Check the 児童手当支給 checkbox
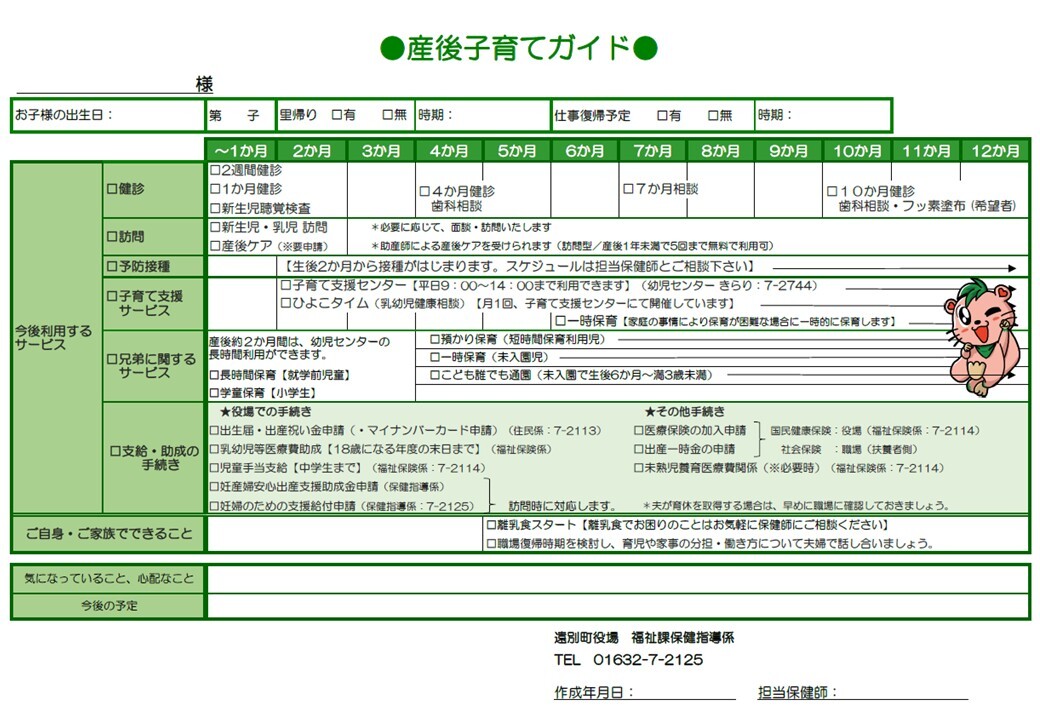Image resolution: width=1040 pixels, height=720 pixels. (x=214, y=467)
